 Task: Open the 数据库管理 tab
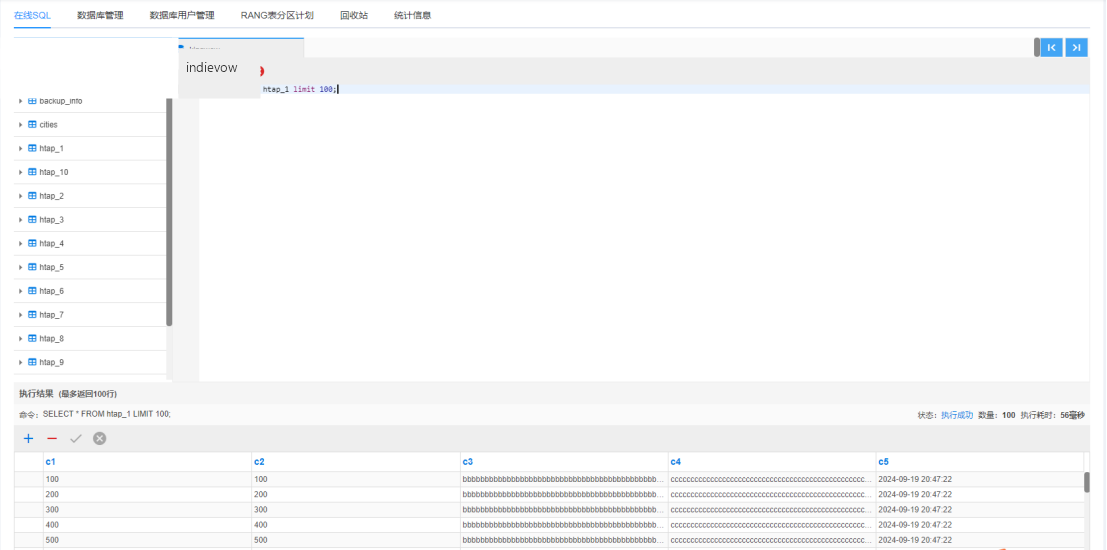[x=100, y=15]
